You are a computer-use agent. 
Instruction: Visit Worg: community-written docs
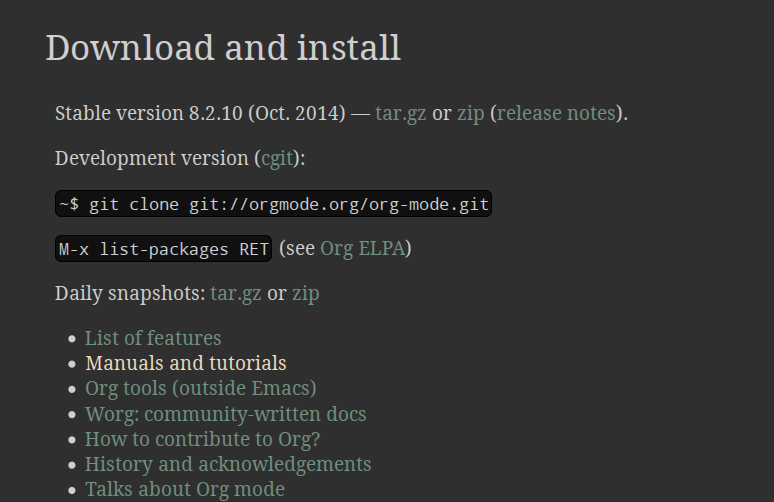[x=225, y=414]
